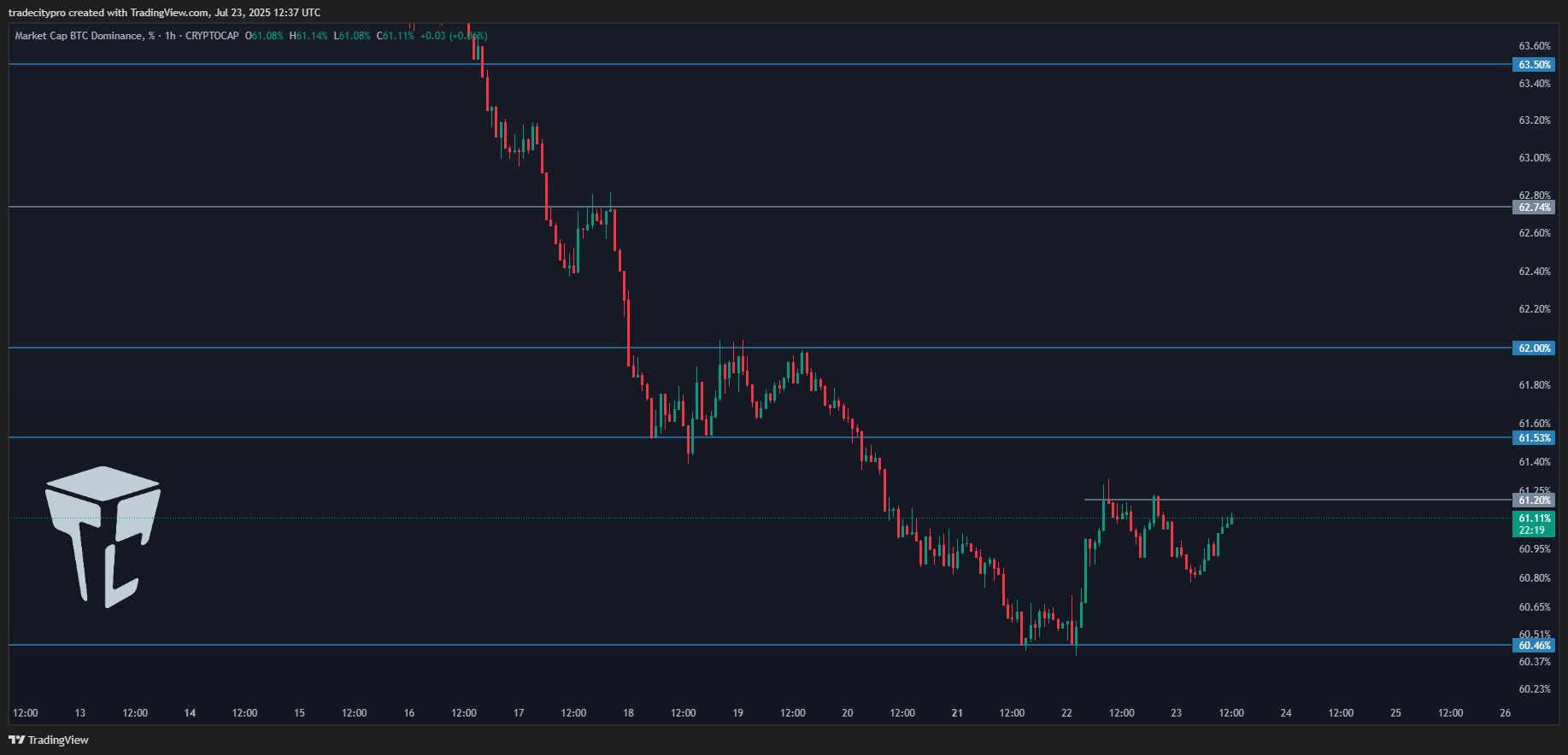The image size is (1568, 755).
Task: Click the 63.40% price axis label
Action: click(1534, 84)
